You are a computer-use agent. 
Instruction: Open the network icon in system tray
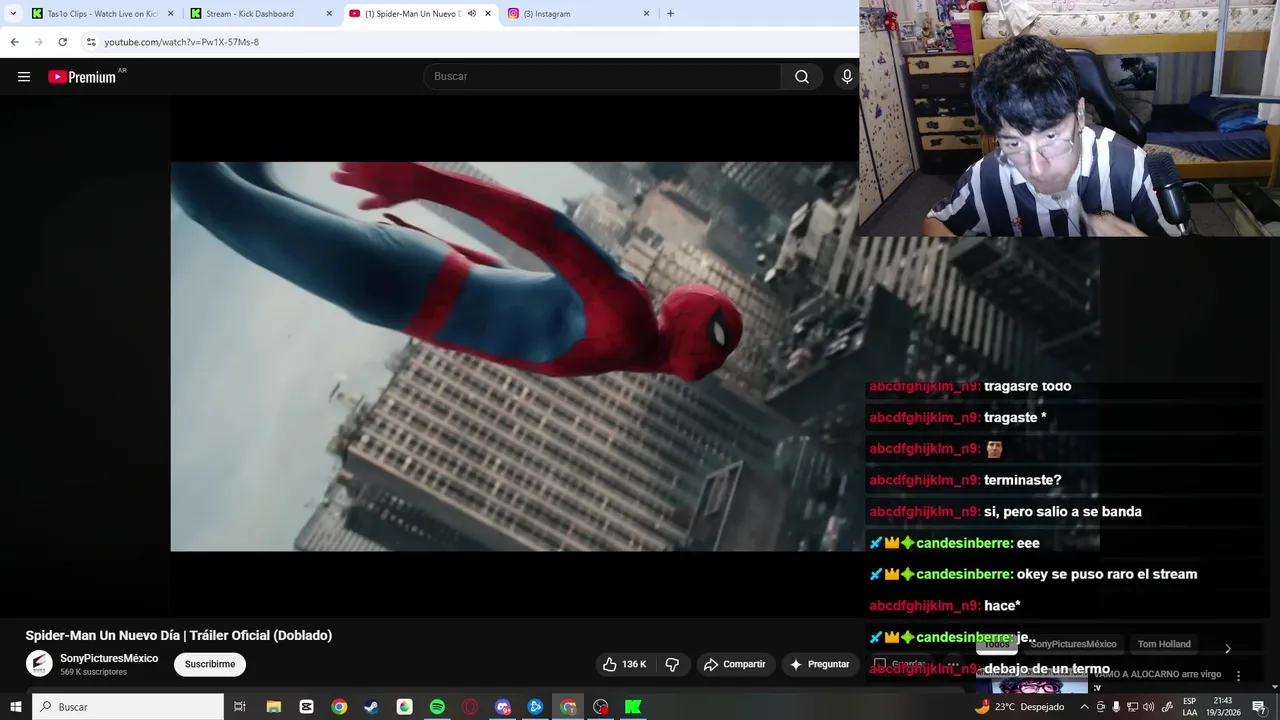pyautogui.click(x=1132, y=707)
